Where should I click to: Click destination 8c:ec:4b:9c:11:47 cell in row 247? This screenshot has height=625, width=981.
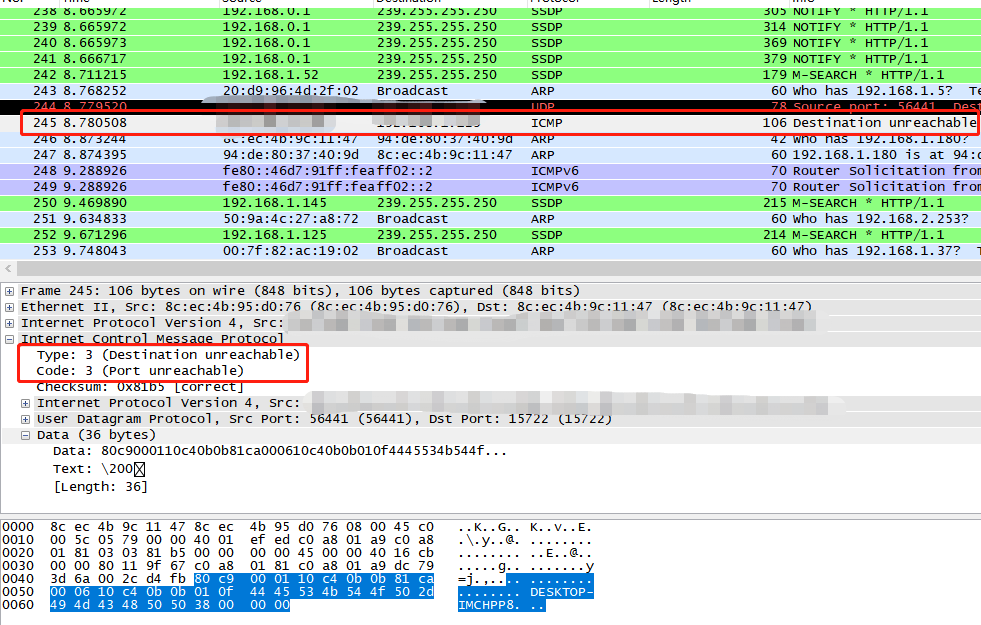pos(444,155)
